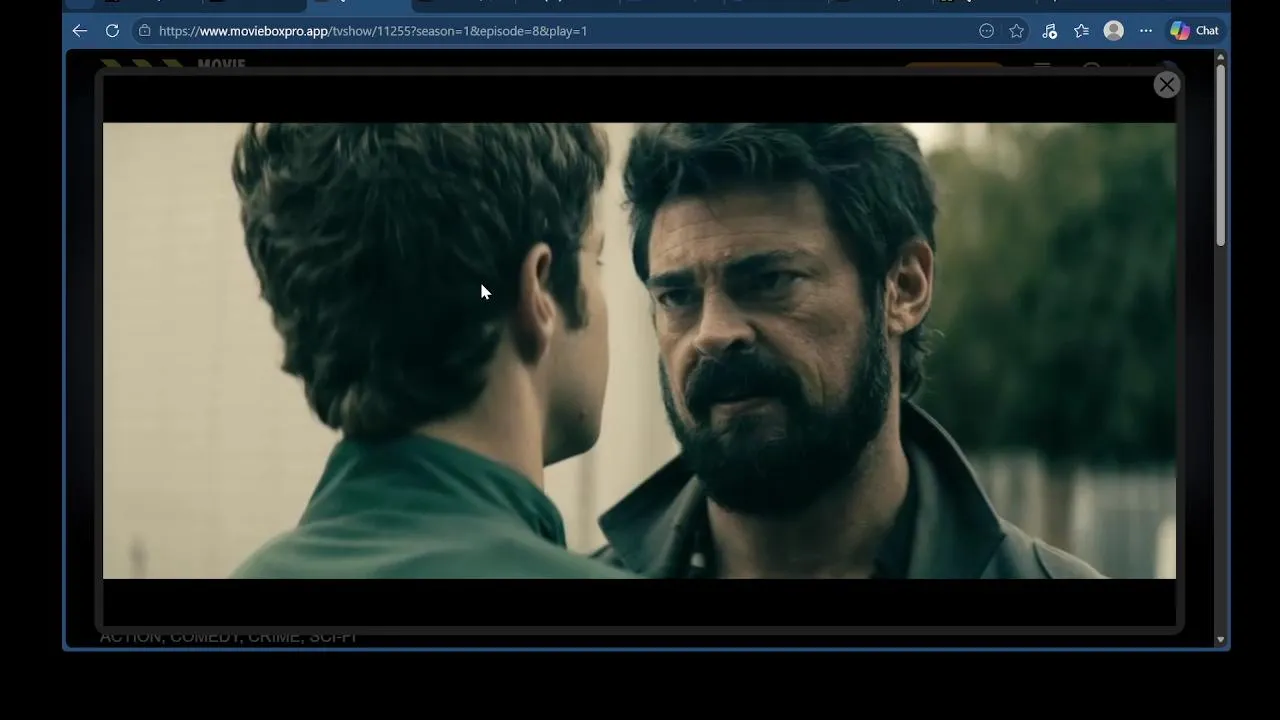Reload the page with the refresh icon

tap(112, 31)
